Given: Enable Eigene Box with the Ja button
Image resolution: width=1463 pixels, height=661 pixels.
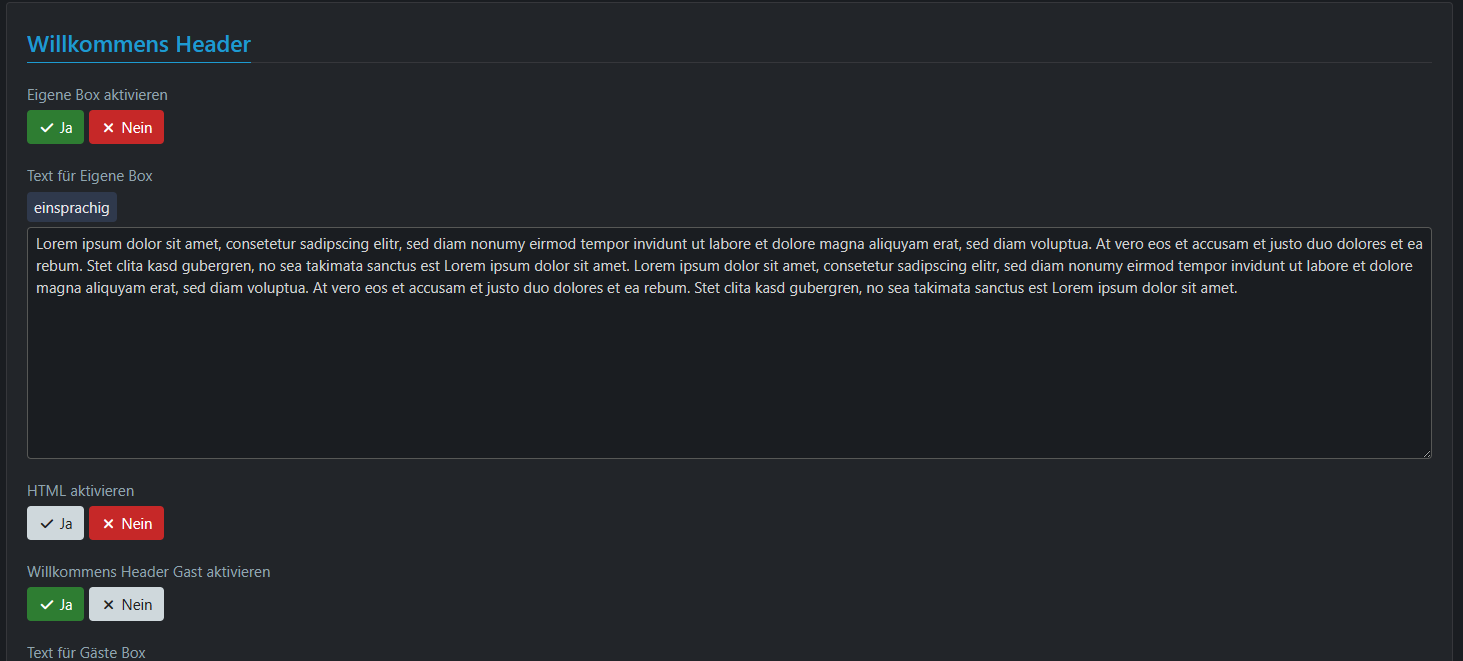Looking at the screenshot, I should [x=56, y=128].
